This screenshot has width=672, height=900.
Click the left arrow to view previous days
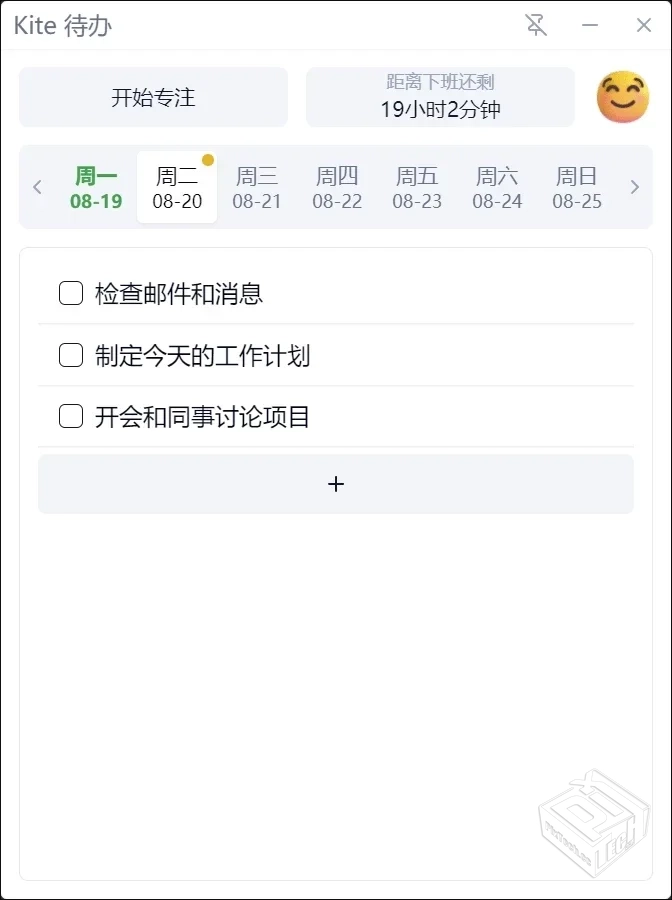coord(37,187)
